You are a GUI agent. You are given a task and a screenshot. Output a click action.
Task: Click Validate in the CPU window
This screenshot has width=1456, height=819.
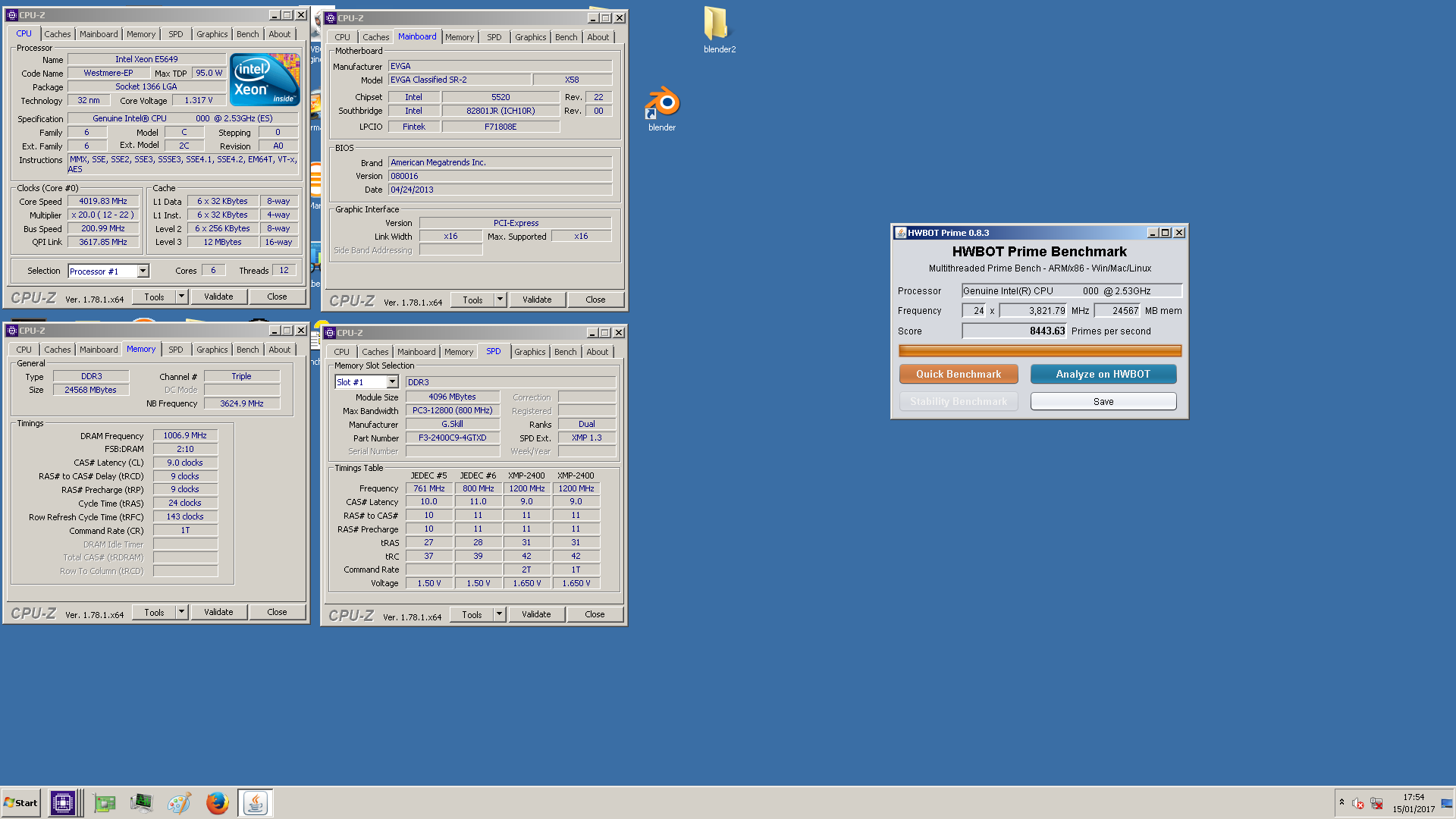tap(218, 297)
